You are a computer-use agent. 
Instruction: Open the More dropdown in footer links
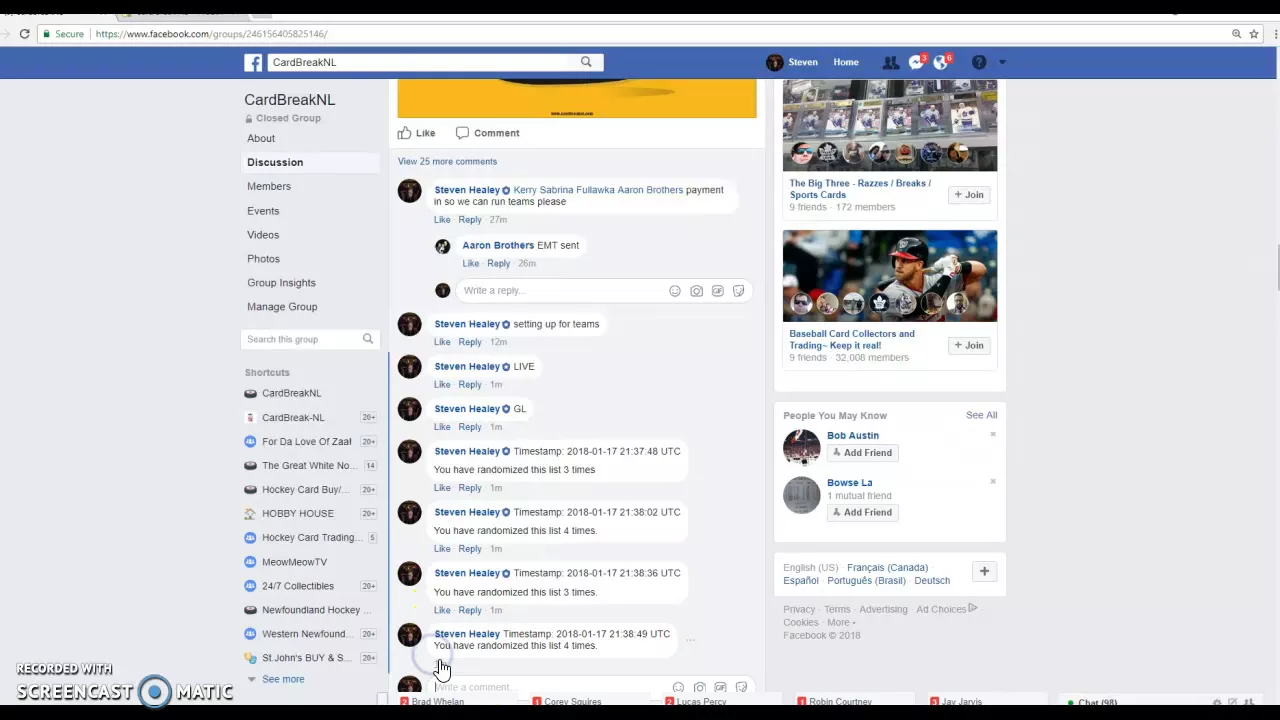point(841,622)
